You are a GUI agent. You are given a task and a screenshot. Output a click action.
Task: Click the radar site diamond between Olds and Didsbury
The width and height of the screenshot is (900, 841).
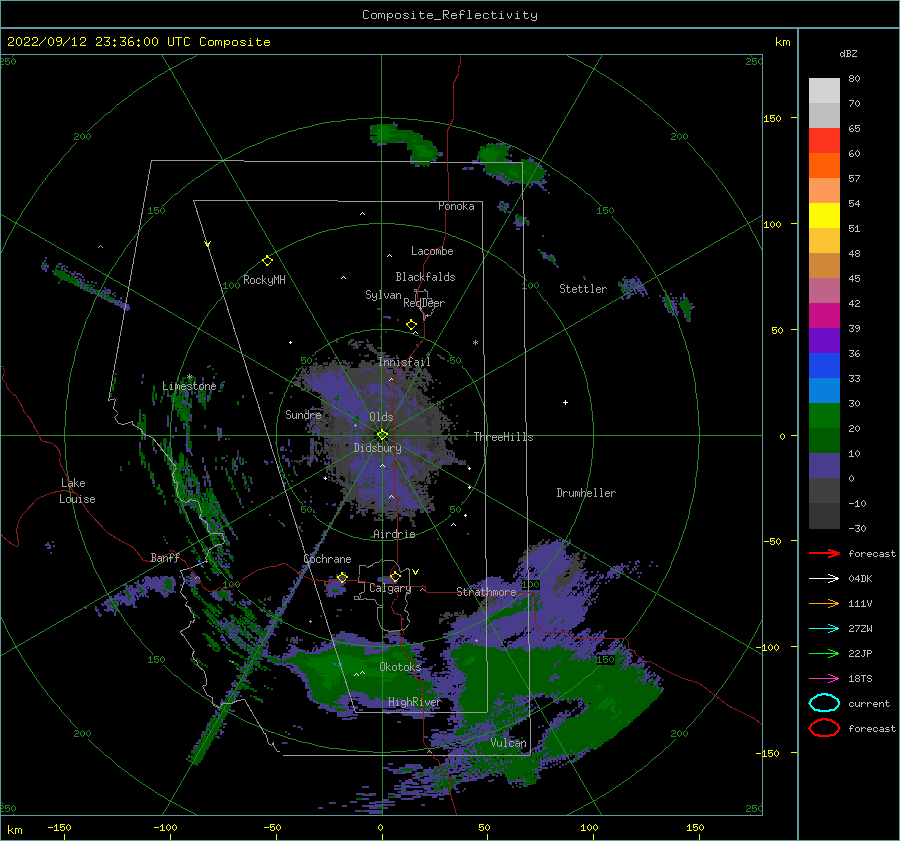(x=382, y=435)
